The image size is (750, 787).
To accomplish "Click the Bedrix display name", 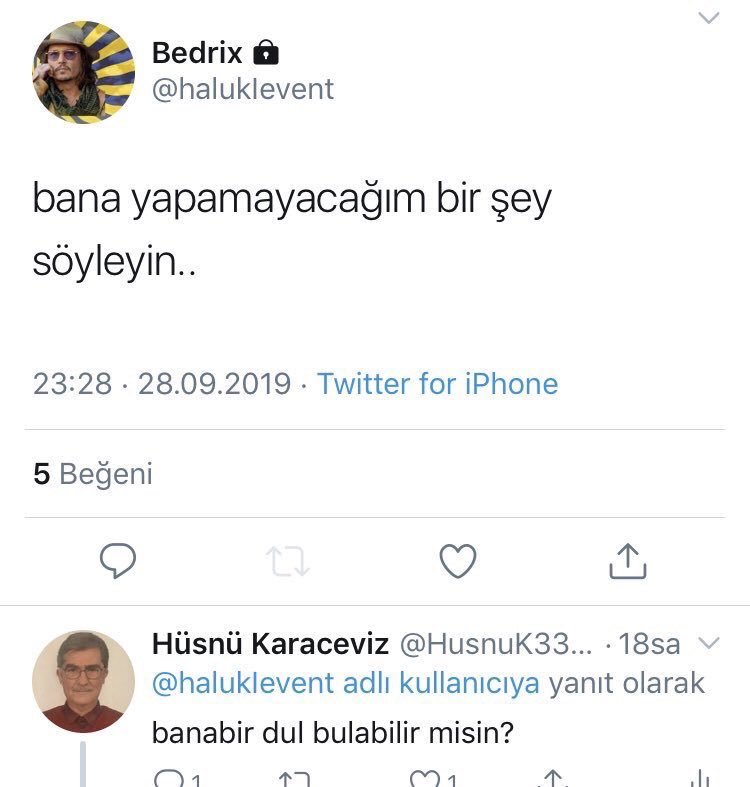I will (x=197, y=52).
